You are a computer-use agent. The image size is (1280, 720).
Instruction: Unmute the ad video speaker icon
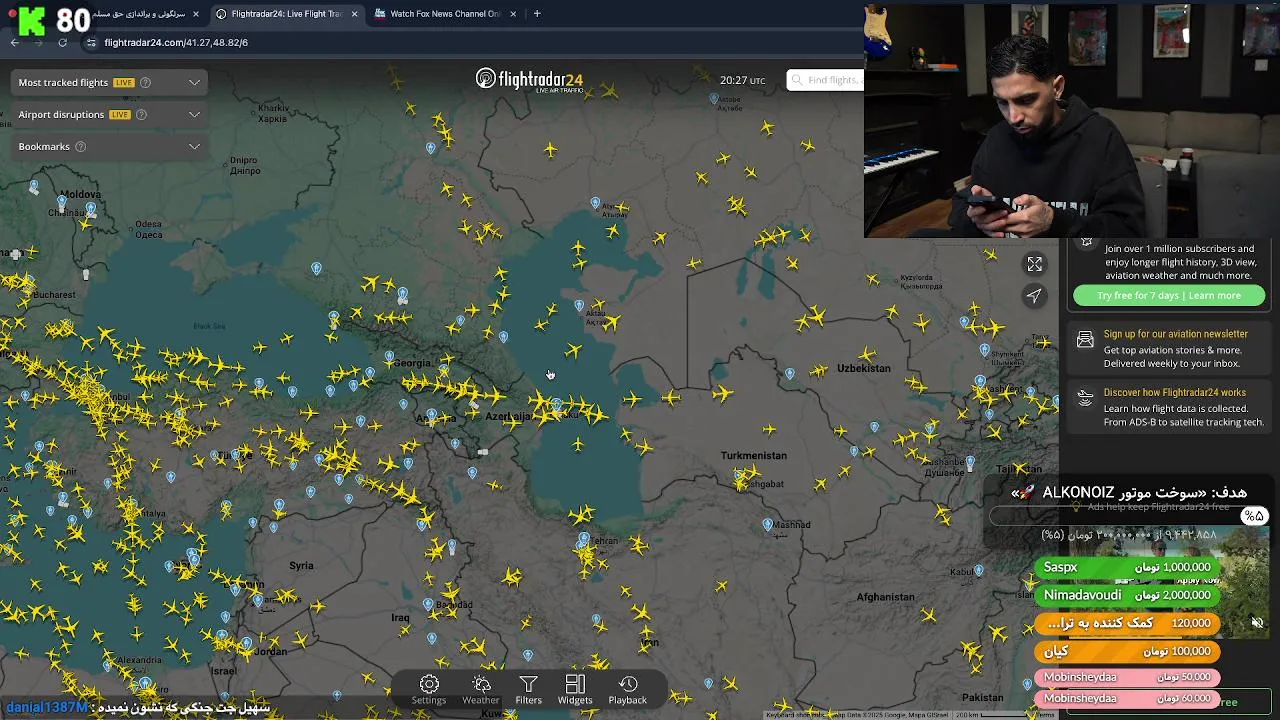(x=1257, y=622)
